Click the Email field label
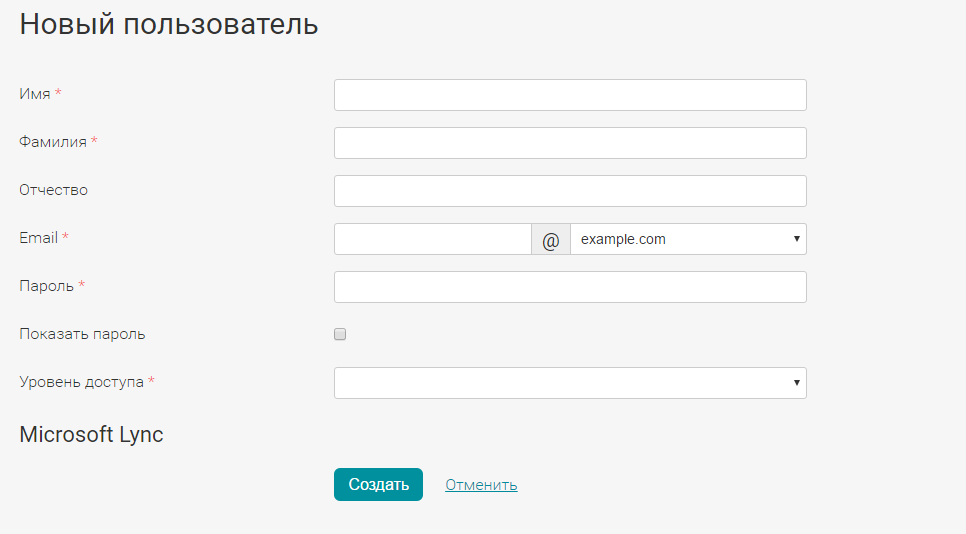Viewport: 966px width, 534px height. point(39,238)
